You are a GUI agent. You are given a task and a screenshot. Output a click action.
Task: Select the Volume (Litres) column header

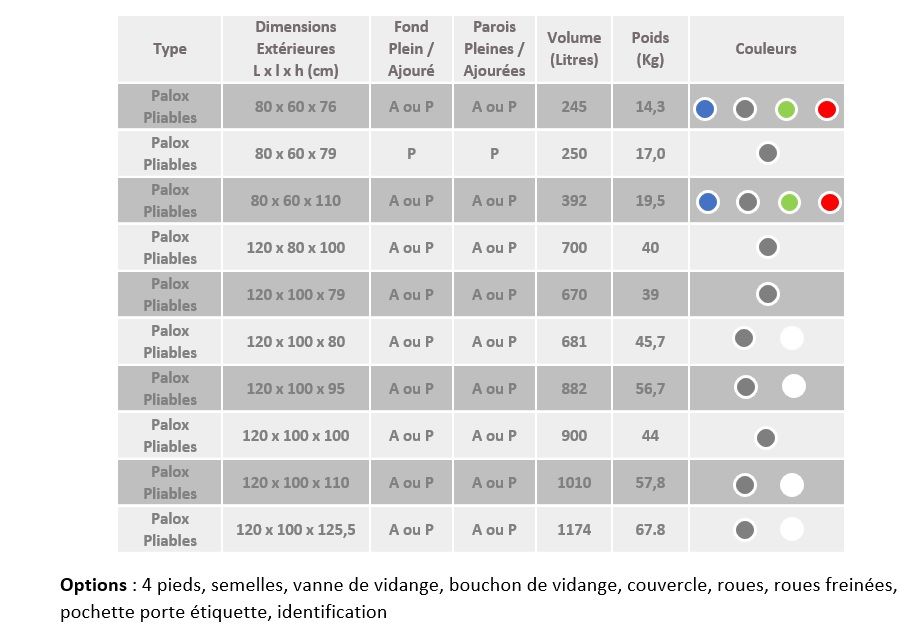574,49
